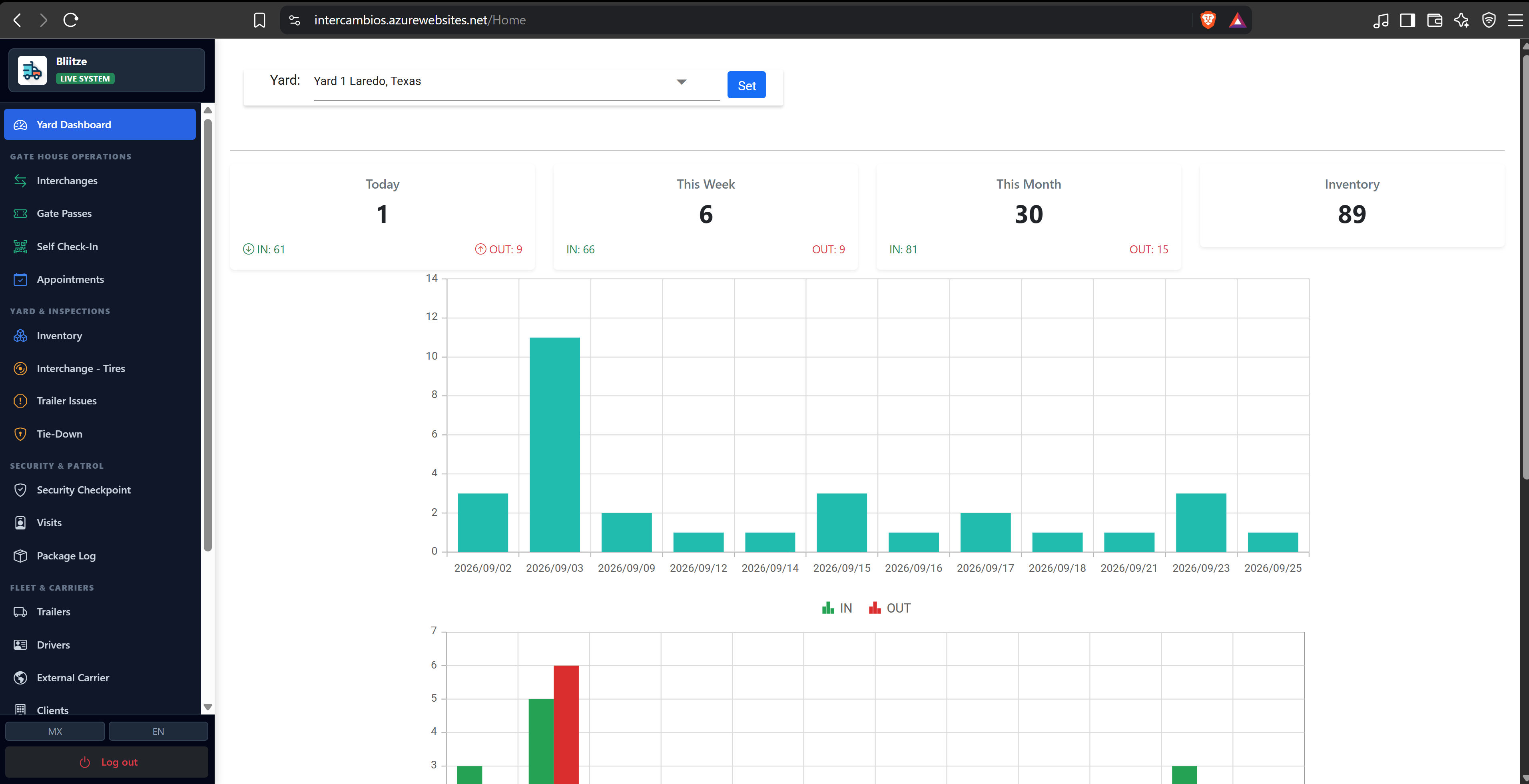Switch language to MX
The width and height of the screenshot is (1529, 784).
(x=55, y=731)
